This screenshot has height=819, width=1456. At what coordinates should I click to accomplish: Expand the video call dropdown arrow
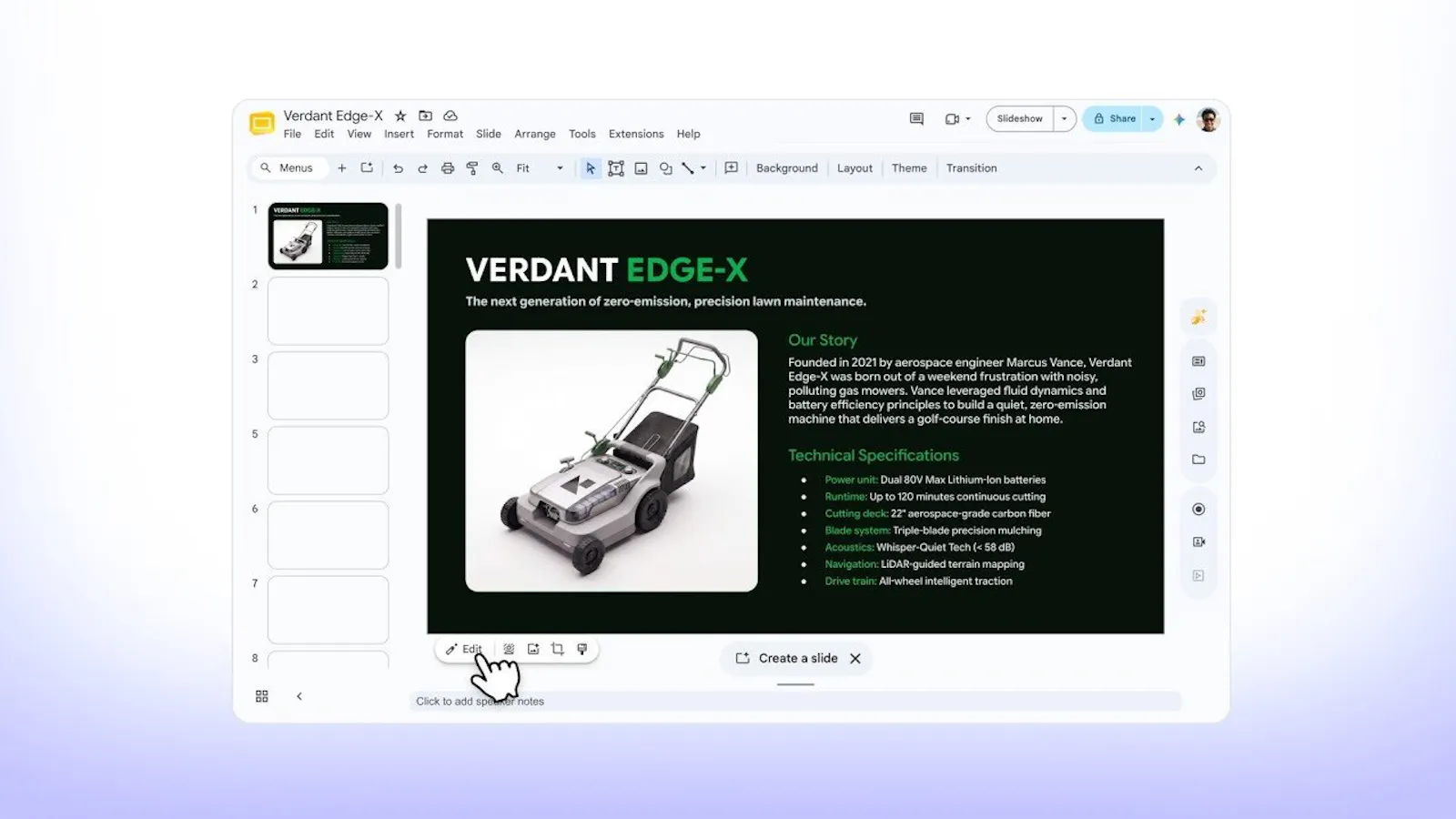(968, 118)
